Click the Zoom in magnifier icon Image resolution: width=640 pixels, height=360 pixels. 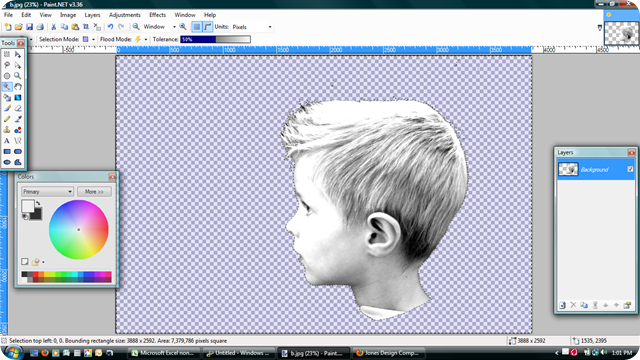[x=183, y=27]
